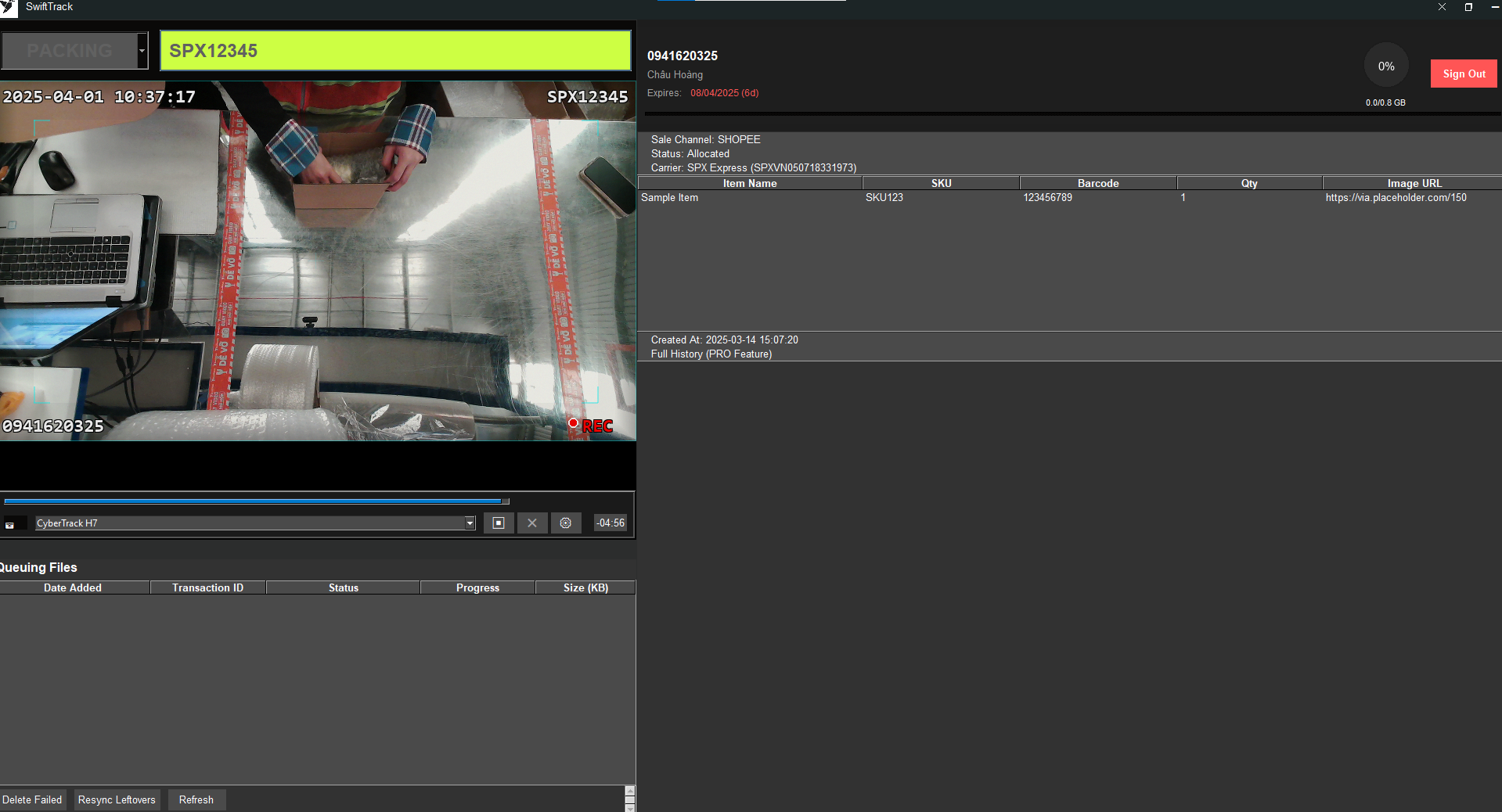
Task: Open the CyberTrack H7 camera dropdown
Action: 470,523
